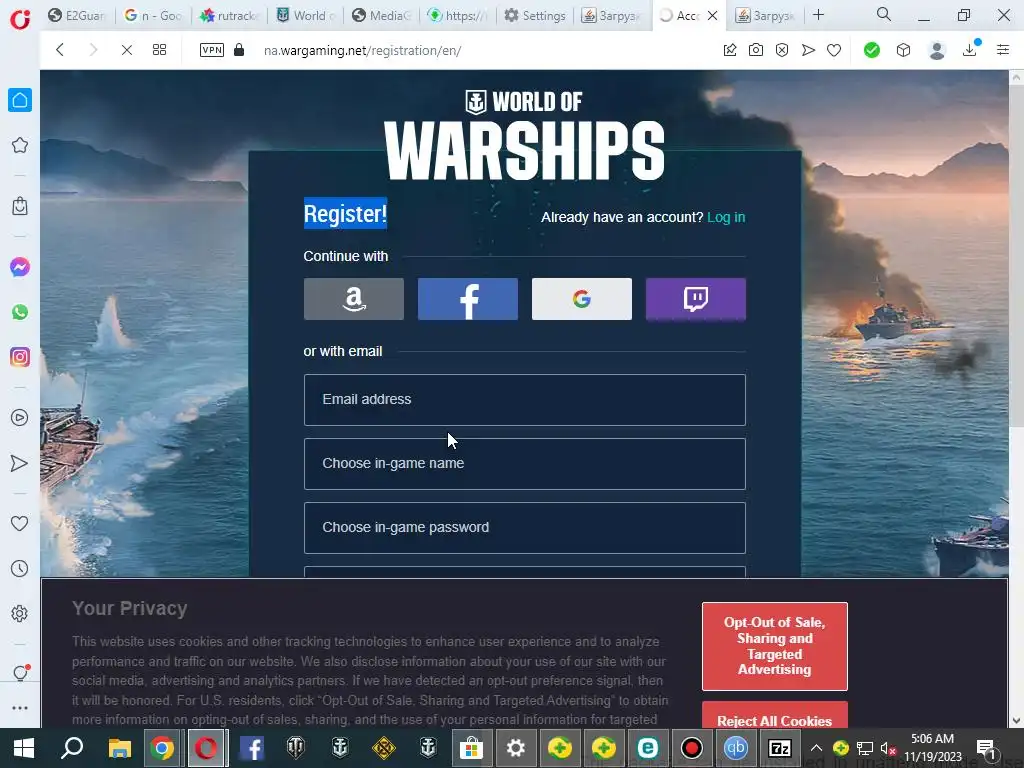Screen dimensions: 1024x768
Task: Continue with Google
Action: [x=582, y=299]
